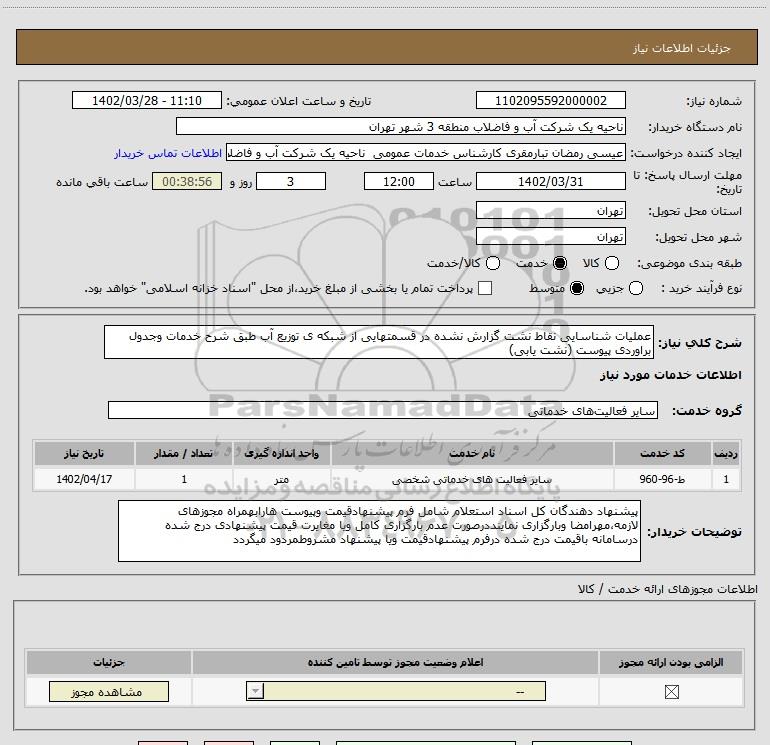Screen dimensions: 770x745
Task: Click response deadline date 1402/03/31
Action: click(550, 181)
